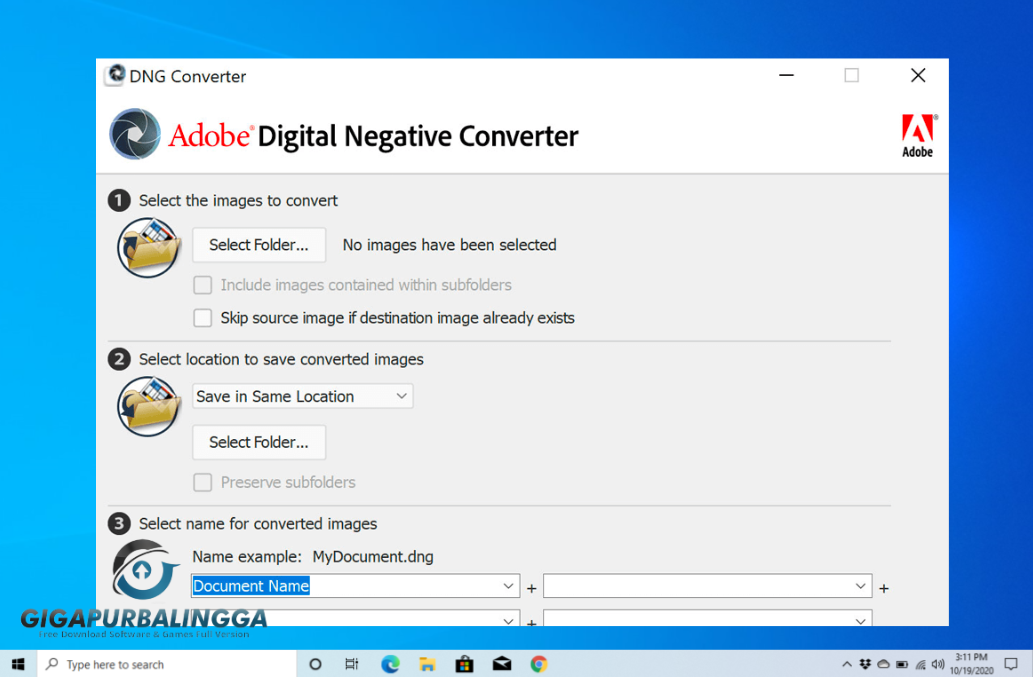1033x677 pixels.
Task: Click Select Folder in step 1
Action: coord(258,245)
